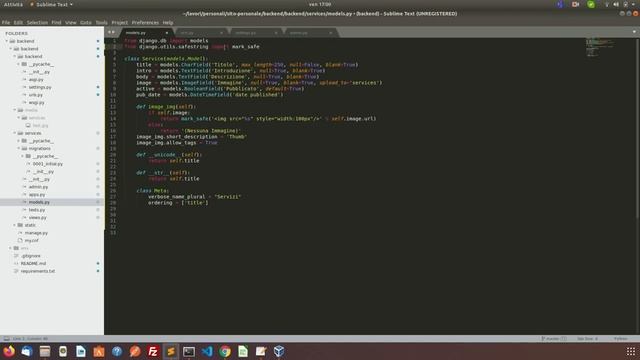Open the Files manager in dock
The width and height of the screenshot is (640, 360).
click(x=45, y=351)
